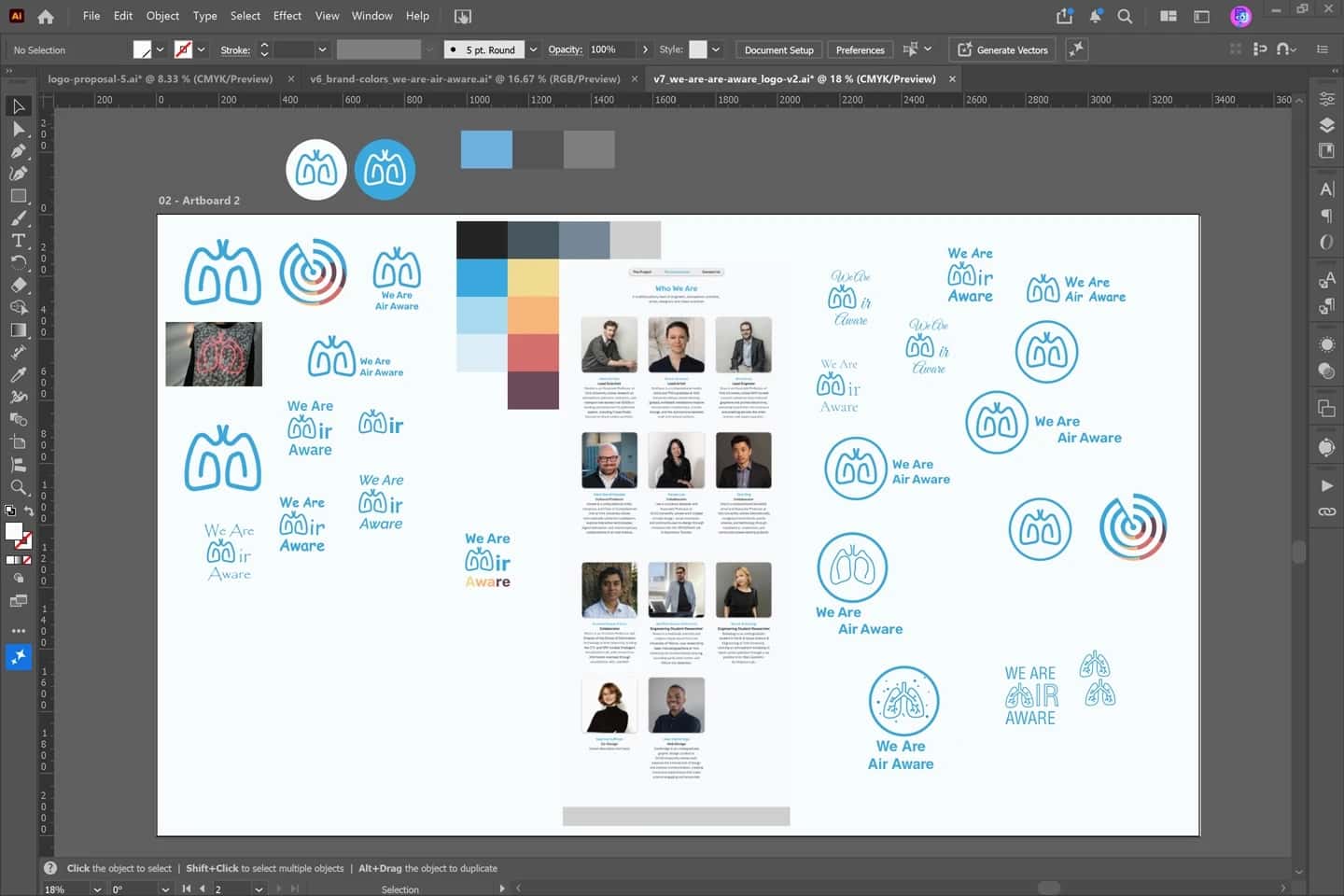The image size is (1344, 896).
Task: Open the Pathfinder panel icon
Action: tap(1326, 408)
